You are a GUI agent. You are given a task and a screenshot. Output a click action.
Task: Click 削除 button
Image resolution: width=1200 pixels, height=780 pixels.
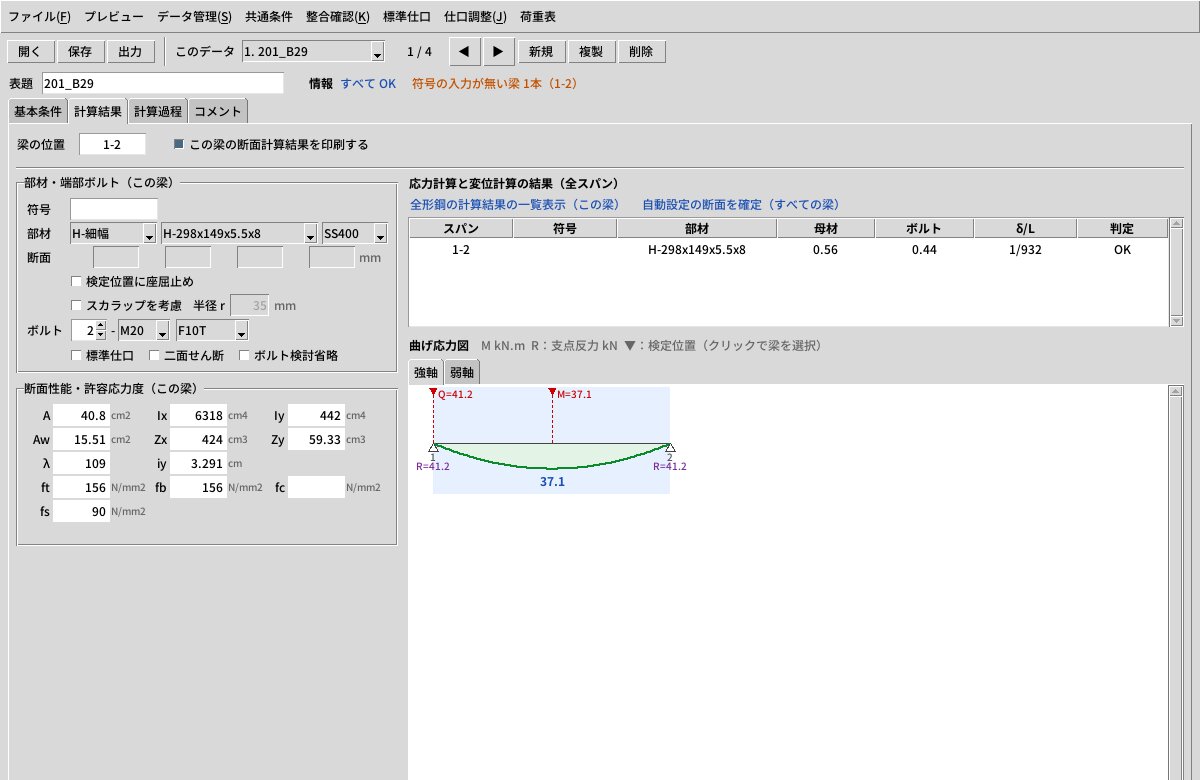[641, 52]
